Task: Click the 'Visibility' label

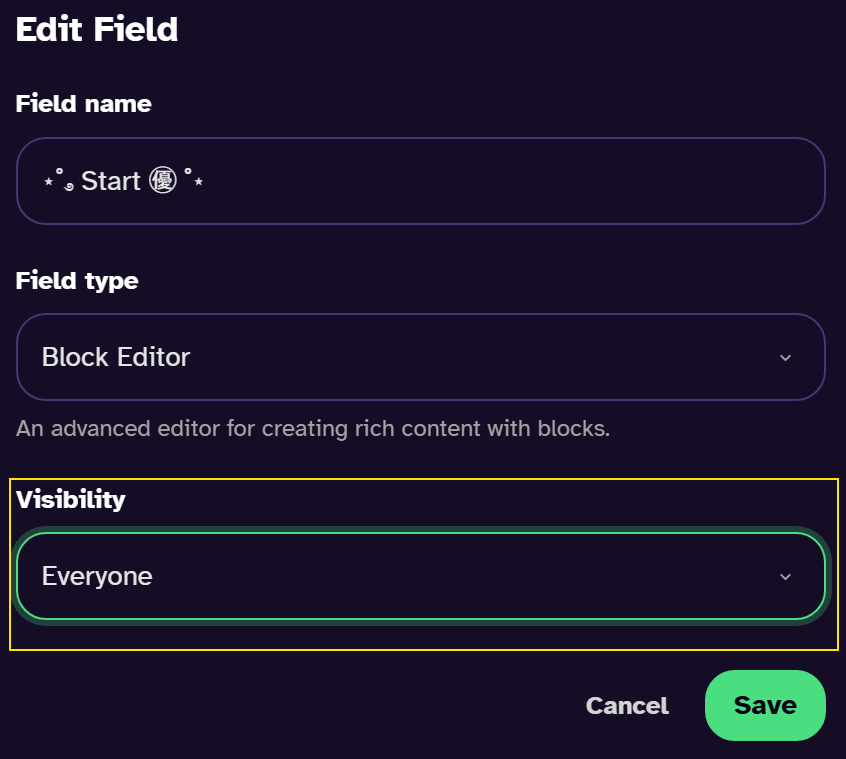Action: pos(71,499)
